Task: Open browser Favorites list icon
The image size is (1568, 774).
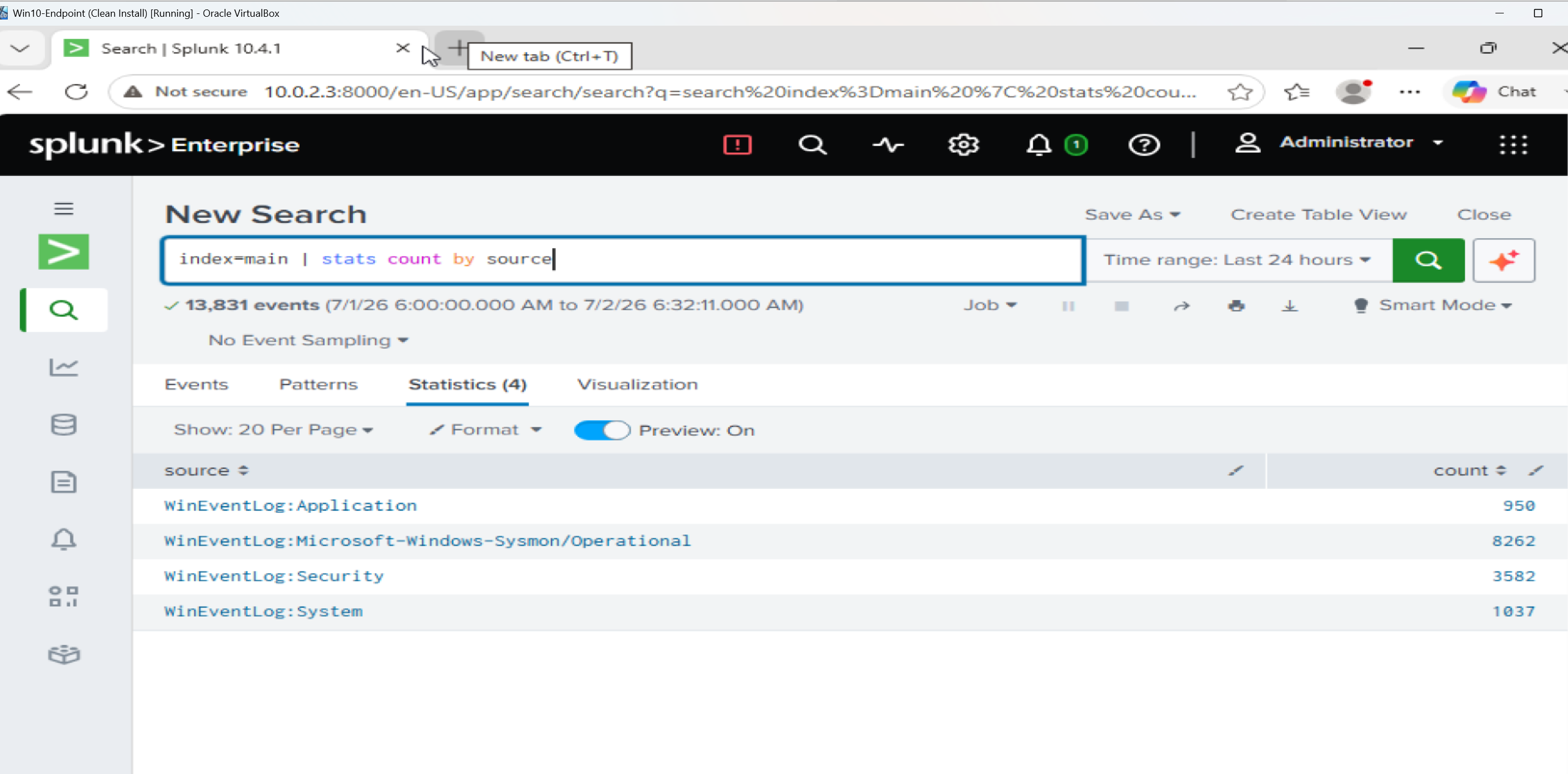Action: (x=1297, y=92)
